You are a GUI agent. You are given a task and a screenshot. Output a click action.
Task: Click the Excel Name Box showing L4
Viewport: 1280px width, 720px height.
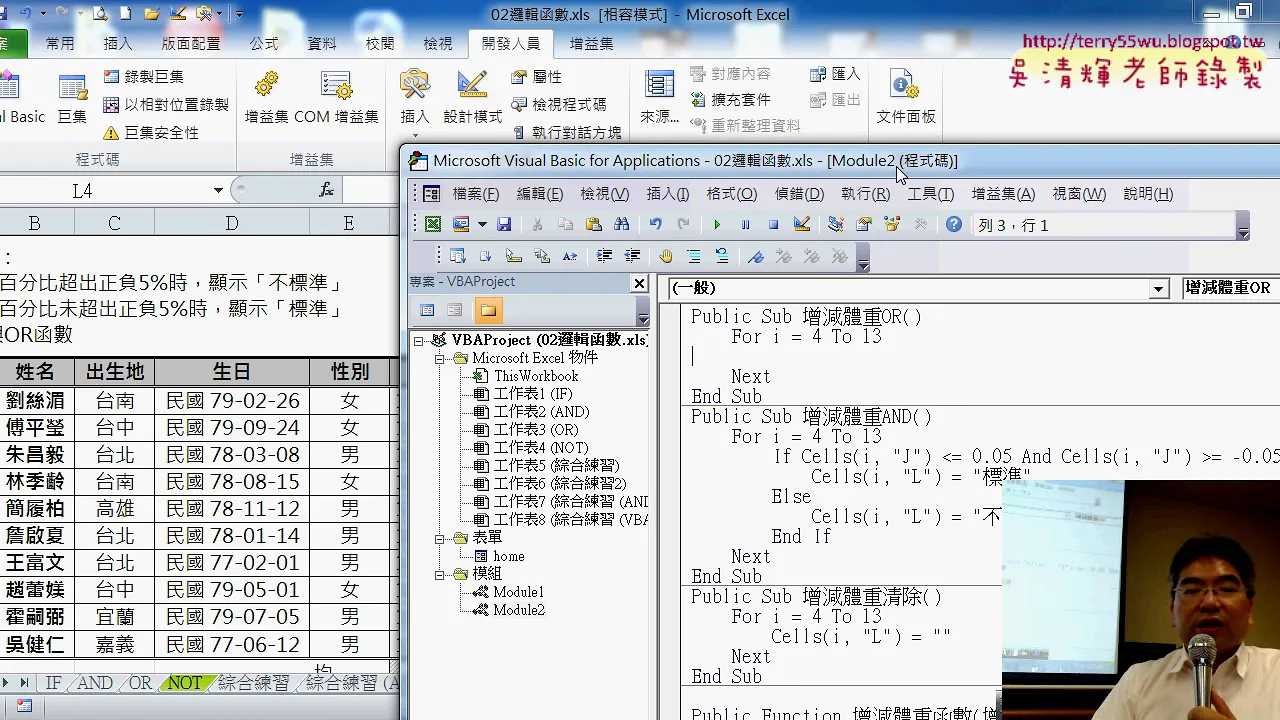(x=82, y=190)
